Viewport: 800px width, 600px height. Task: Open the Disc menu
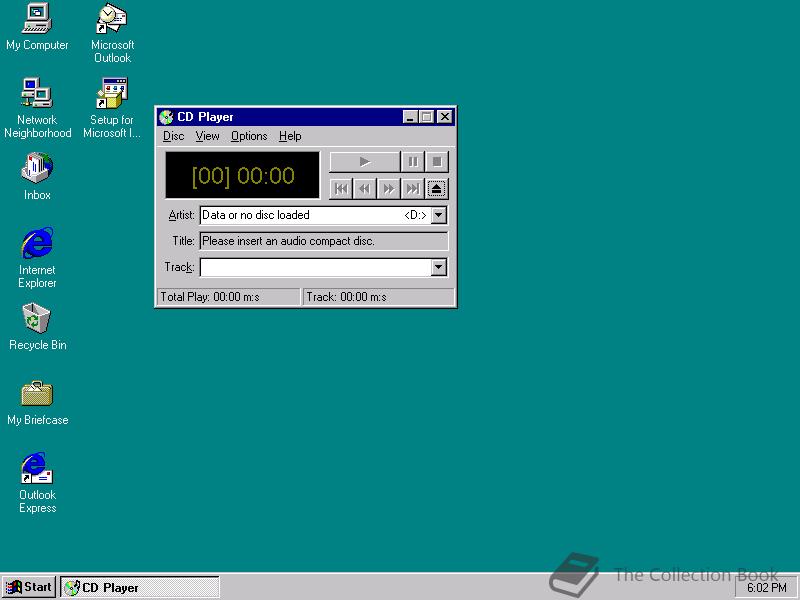[x=173, y=136]
